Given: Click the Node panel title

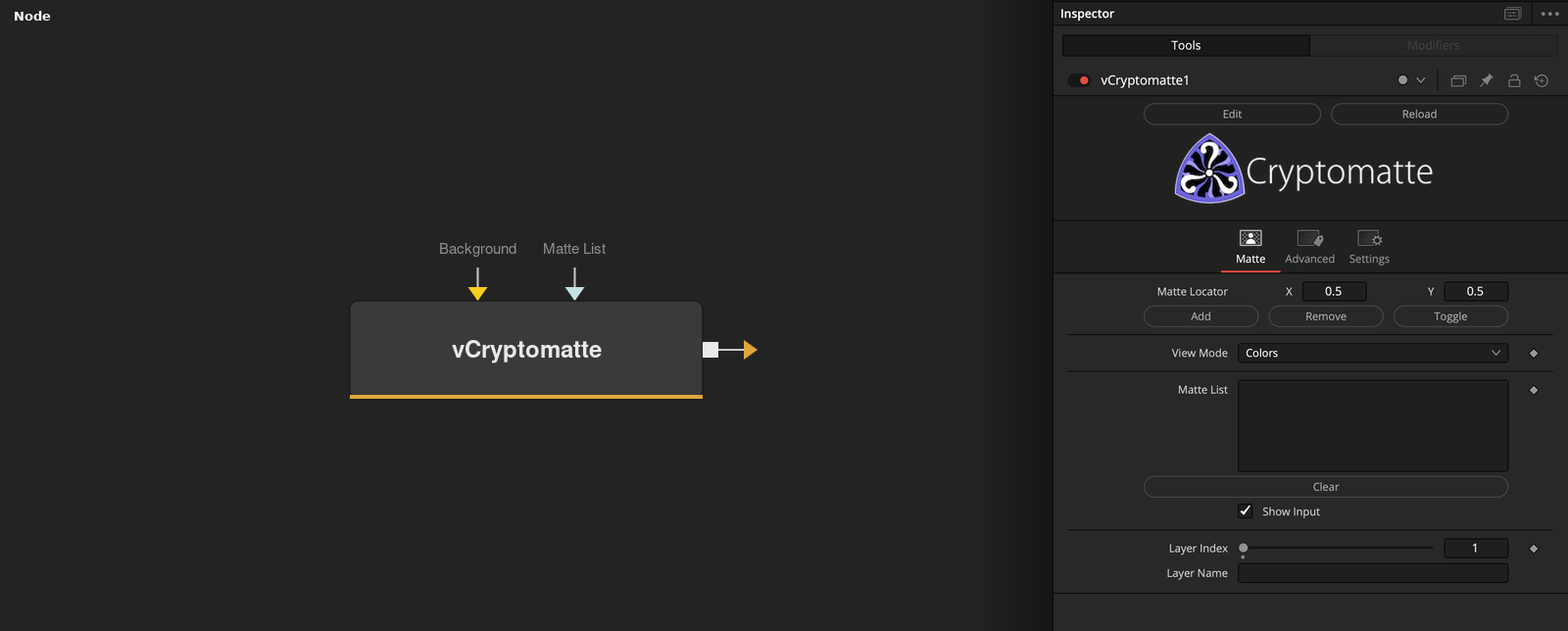Looking at the screenshot, I should tap(32, 16).
